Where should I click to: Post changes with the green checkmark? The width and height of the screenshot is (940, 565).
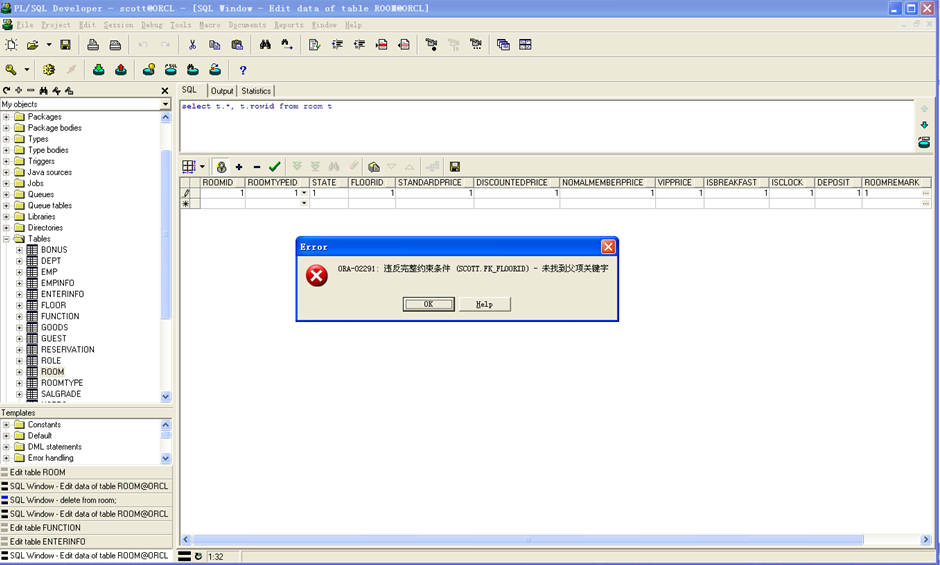[x=275, y=167]
